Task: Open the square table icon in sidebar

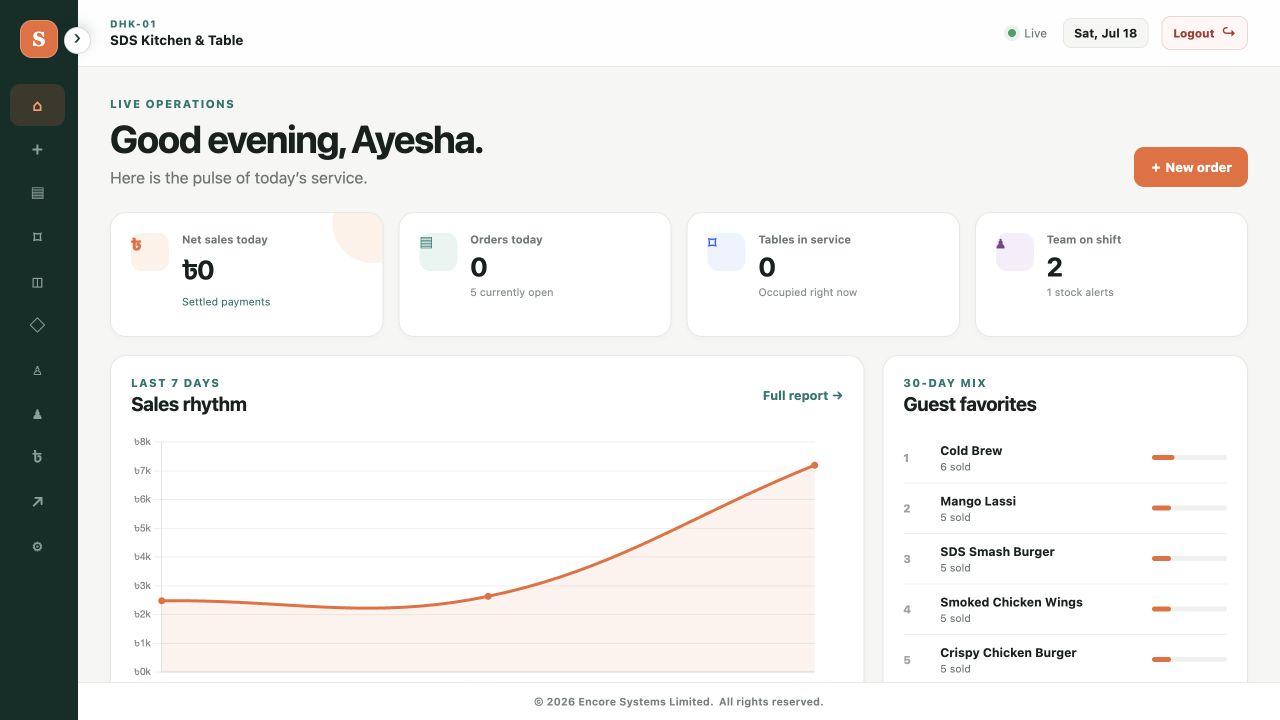Action: pos(38,237)
